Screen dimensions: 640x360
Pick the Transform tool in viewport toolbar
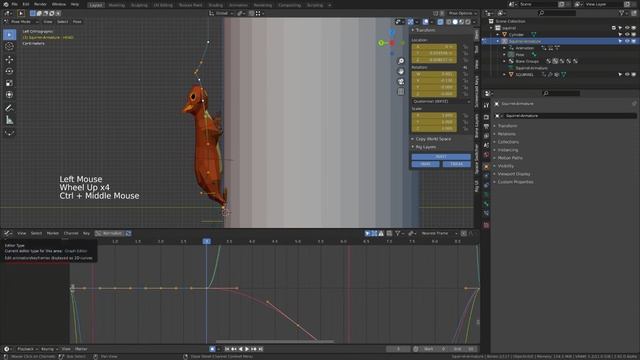tap(9, 95)
